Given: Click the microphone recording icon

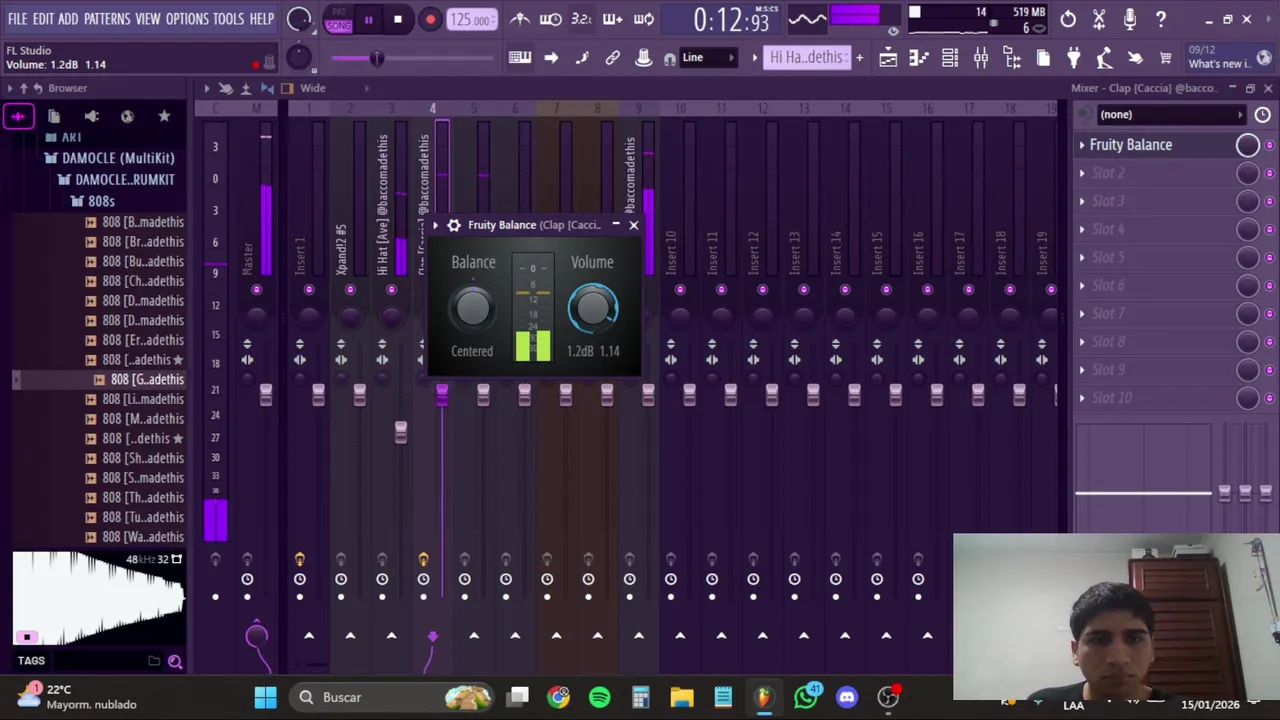Looking at the screenshot, I should [x=1130, y=19].
